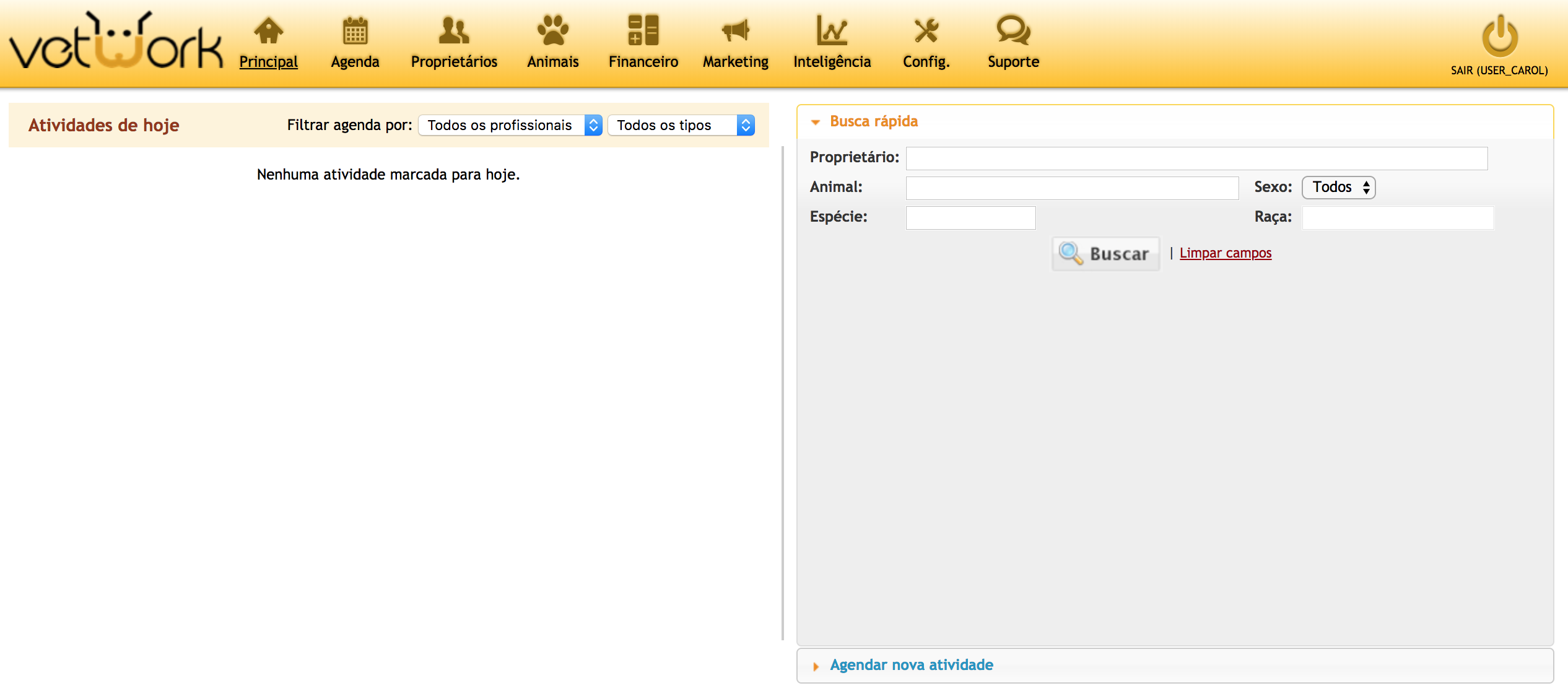Click the Animais paw icon
The height and width of the screenshot is (696, 1568).
point(553,30)
